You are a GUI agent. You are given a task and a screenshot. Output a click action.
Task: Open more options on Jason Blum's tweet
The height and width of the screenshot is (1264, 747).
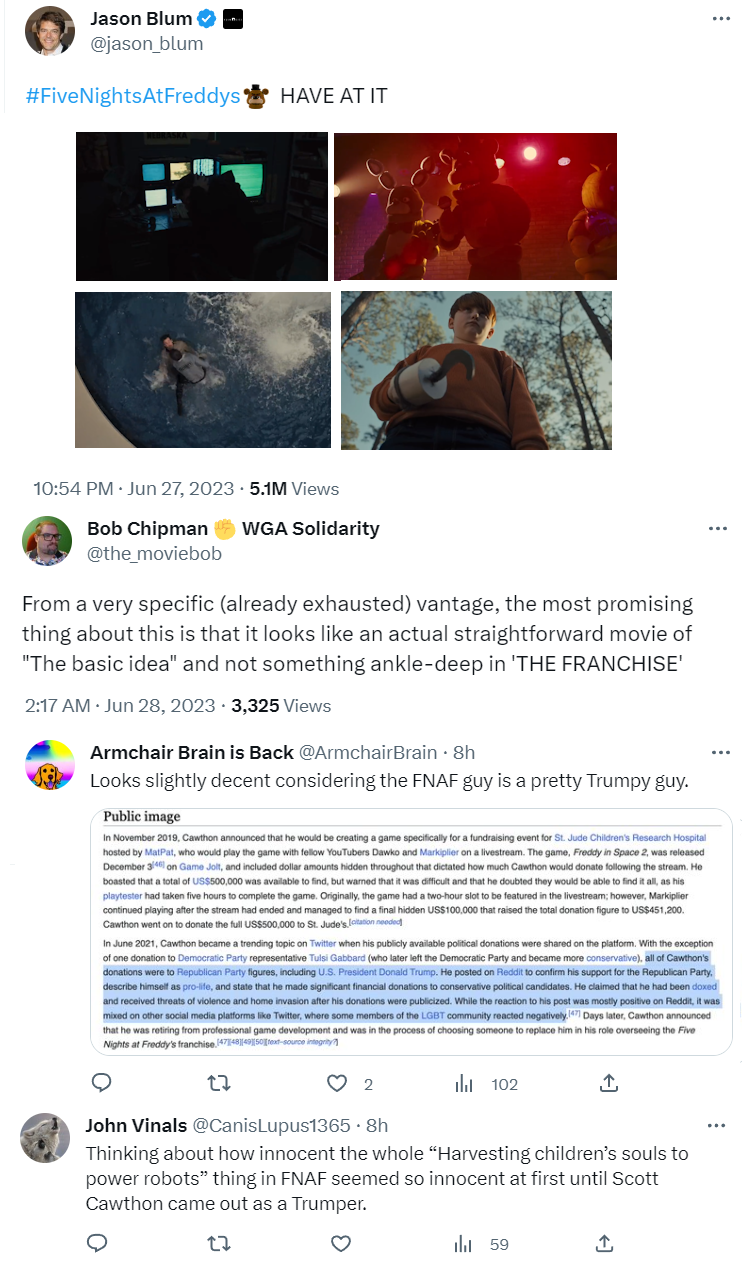tap(718, 19)
